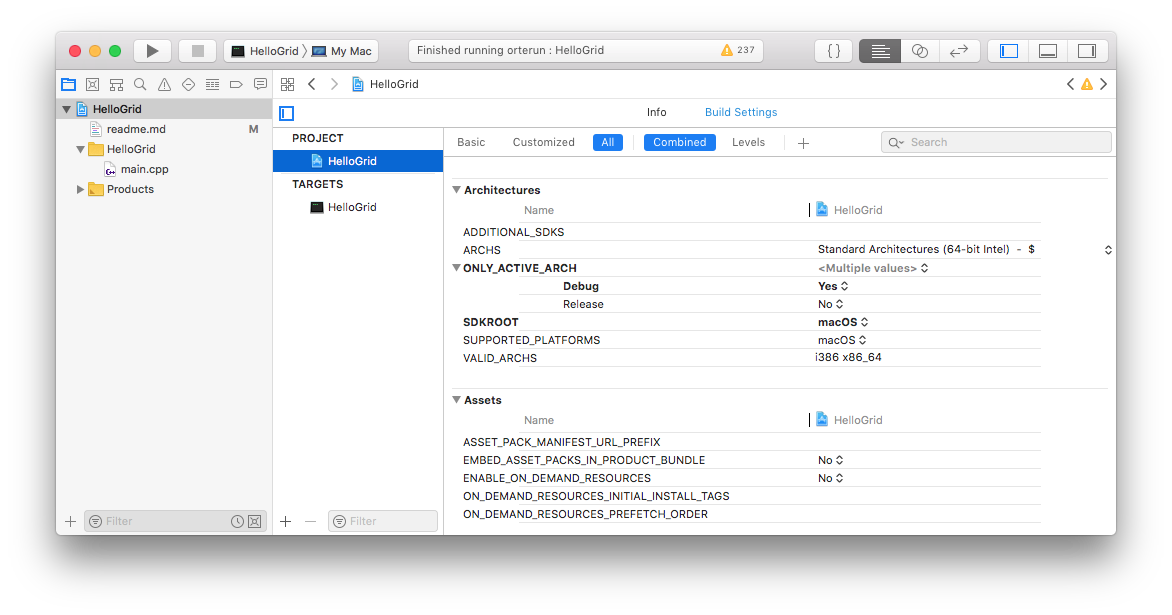
Task: Collapse the ONLY_ACTIVE_ARCH setting rows
Action: click(456, 268)
